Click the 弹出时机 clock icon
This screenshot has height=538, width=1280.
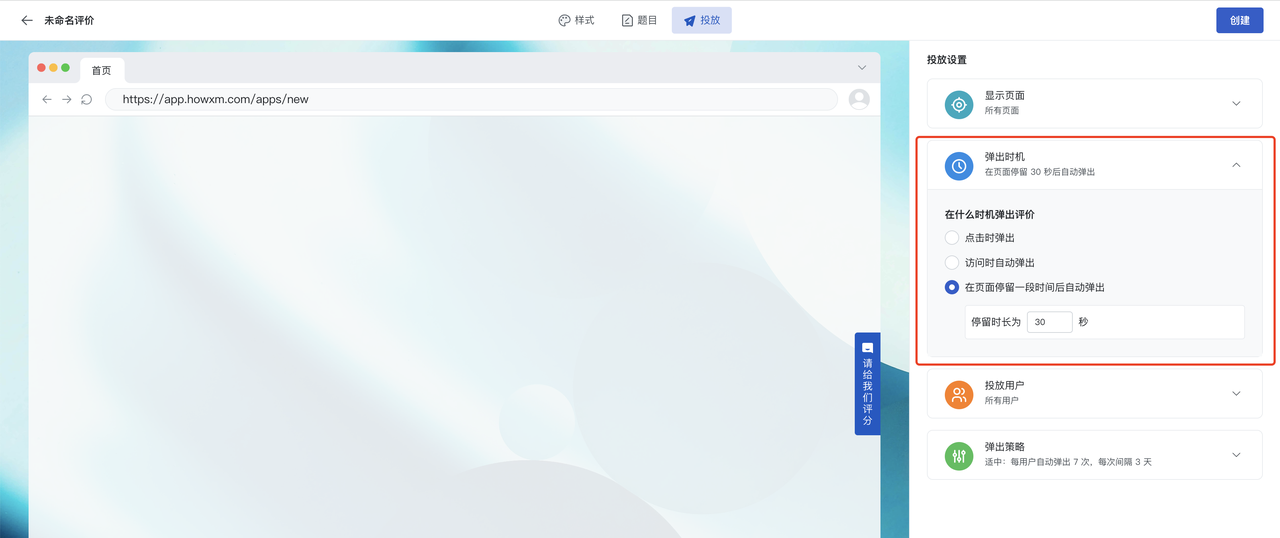959,165
